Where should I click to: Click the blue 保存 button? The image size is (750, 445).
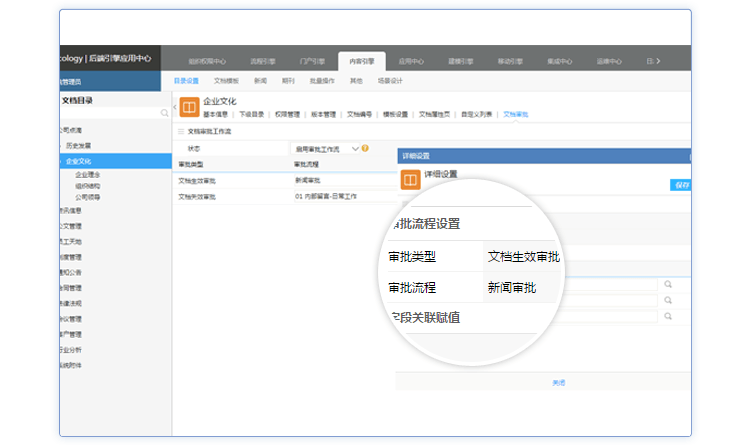pyautogui.click(x=680, y=185)
